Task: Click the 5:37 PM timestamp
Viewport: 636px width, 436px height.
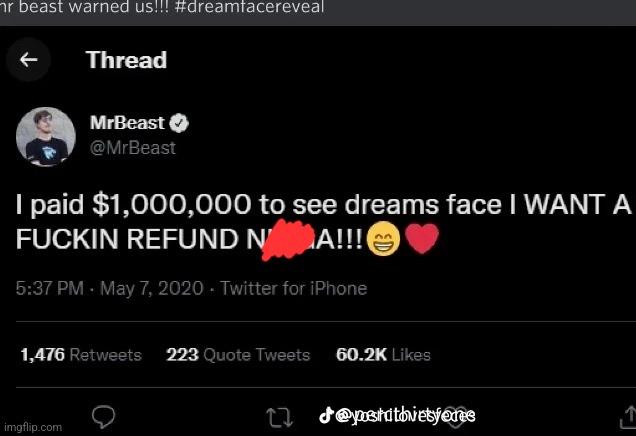Action: tap(51, 289)
